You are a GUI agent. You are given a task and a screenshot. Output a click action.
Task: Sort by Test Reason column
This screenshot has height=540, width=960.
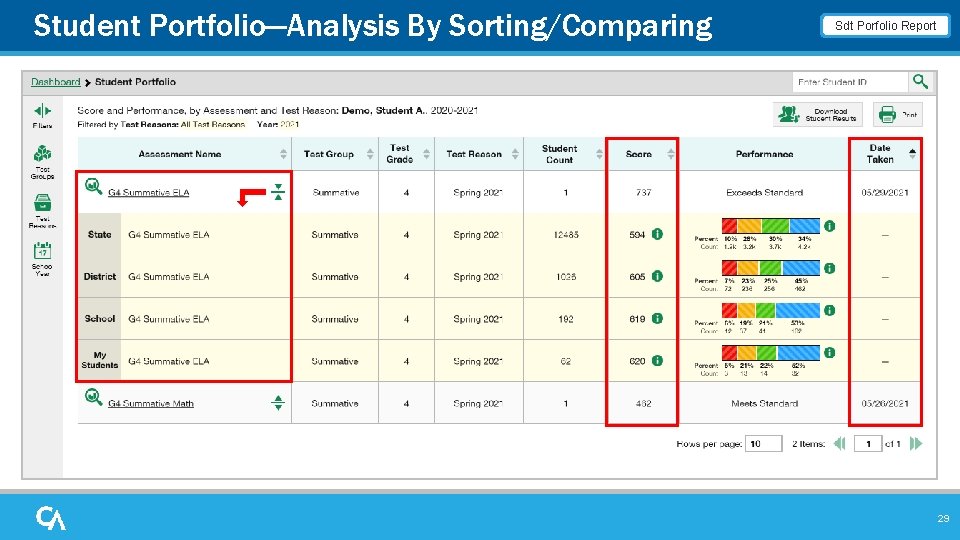[x=515, y=154]
